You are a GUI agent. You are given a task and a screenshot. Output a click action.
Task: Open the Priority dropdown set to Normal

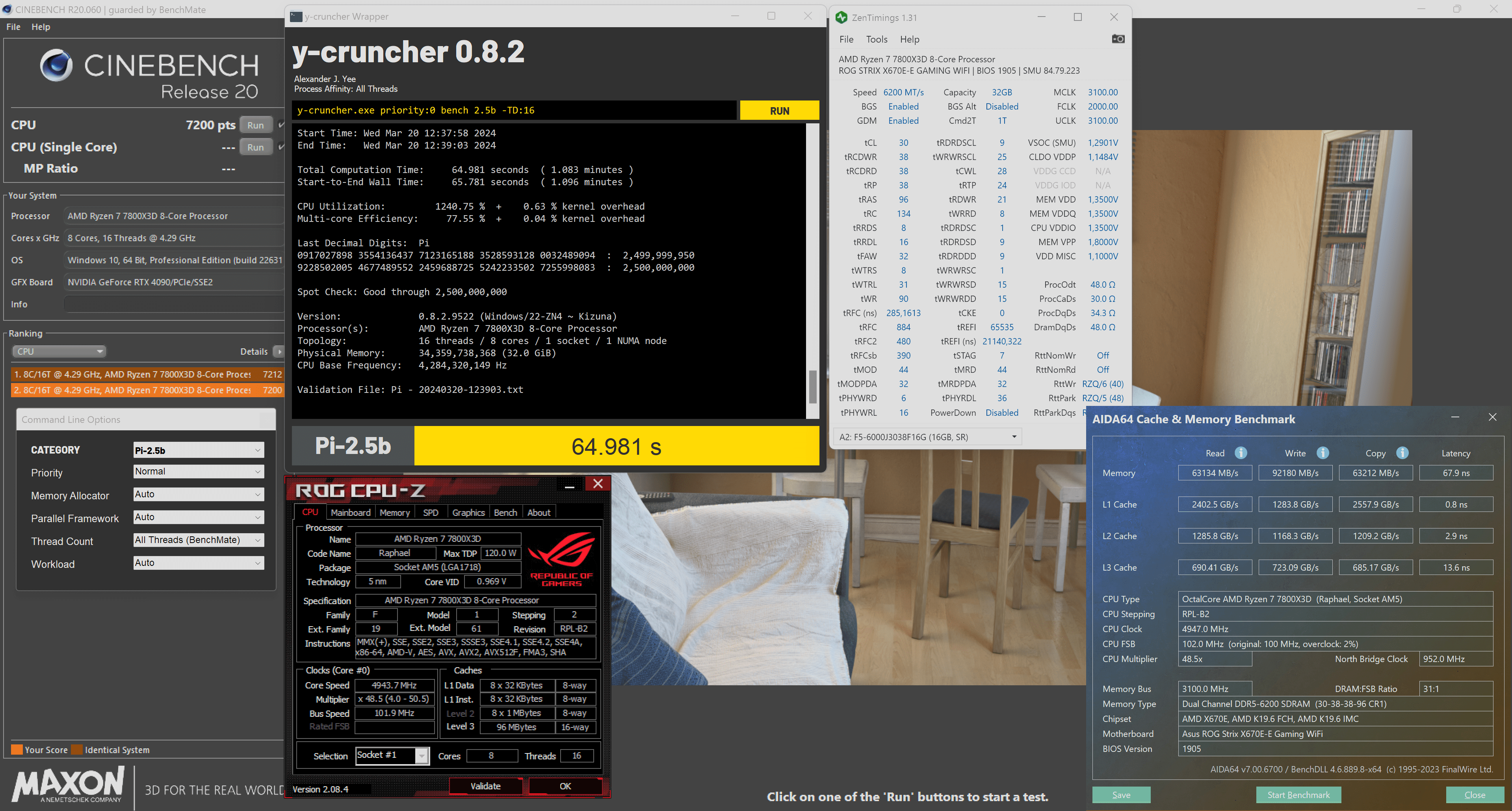(199, 472)
